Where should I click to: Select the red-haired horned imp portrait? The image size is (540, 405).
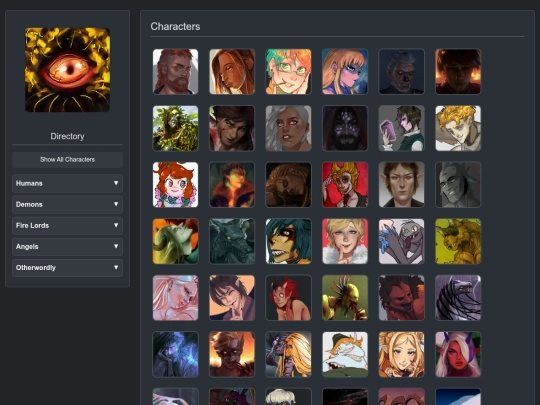pyautogui.click(x=288, y=298)
